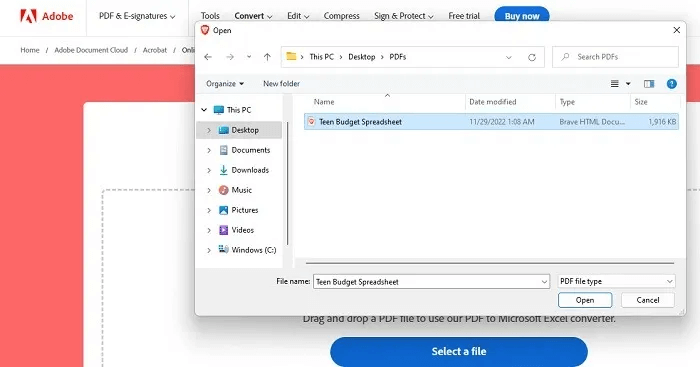Screen dimensions: 700x367
Task: Open the Convert menu
Action: pos(253,16)
